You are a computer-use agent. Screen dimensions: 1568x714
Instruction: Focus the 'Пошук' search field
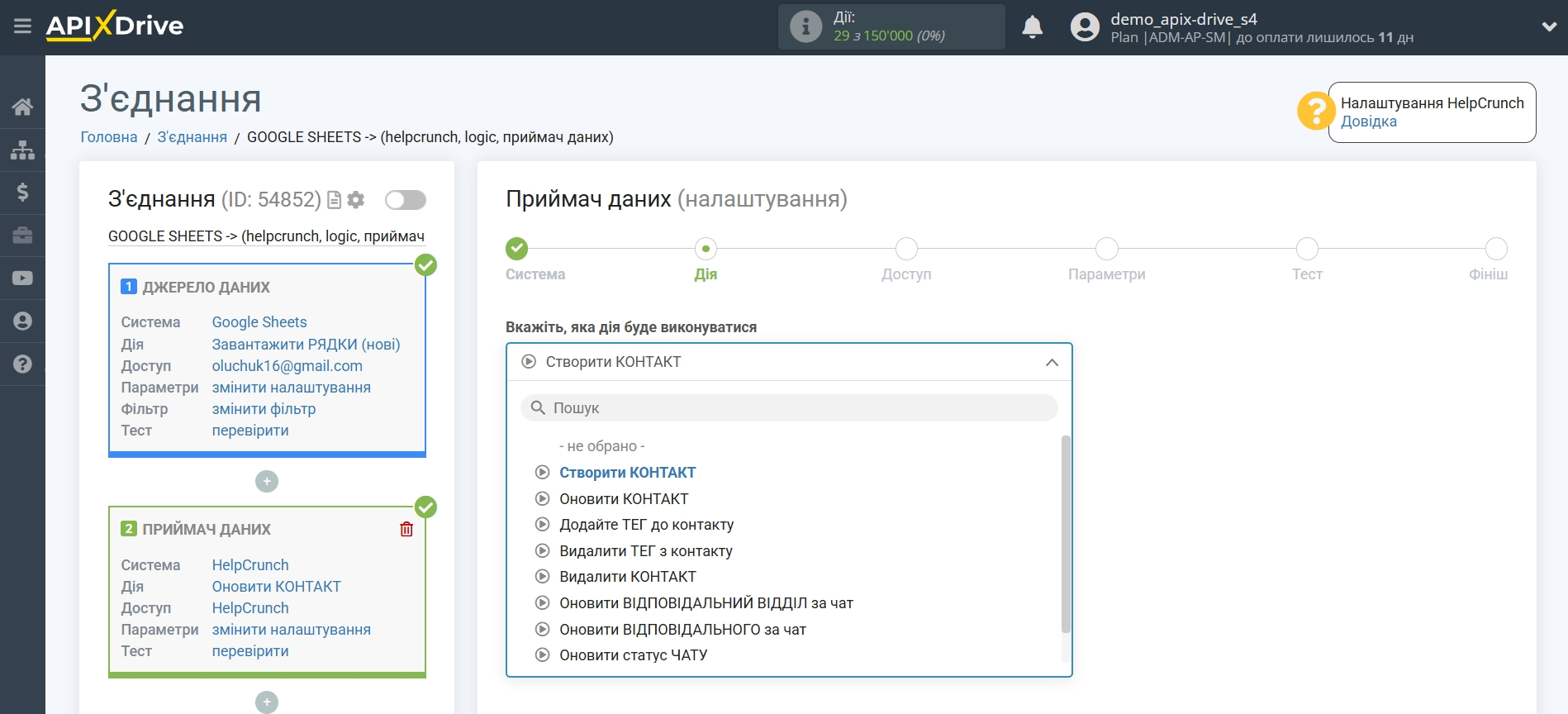(x=789, y=408)
